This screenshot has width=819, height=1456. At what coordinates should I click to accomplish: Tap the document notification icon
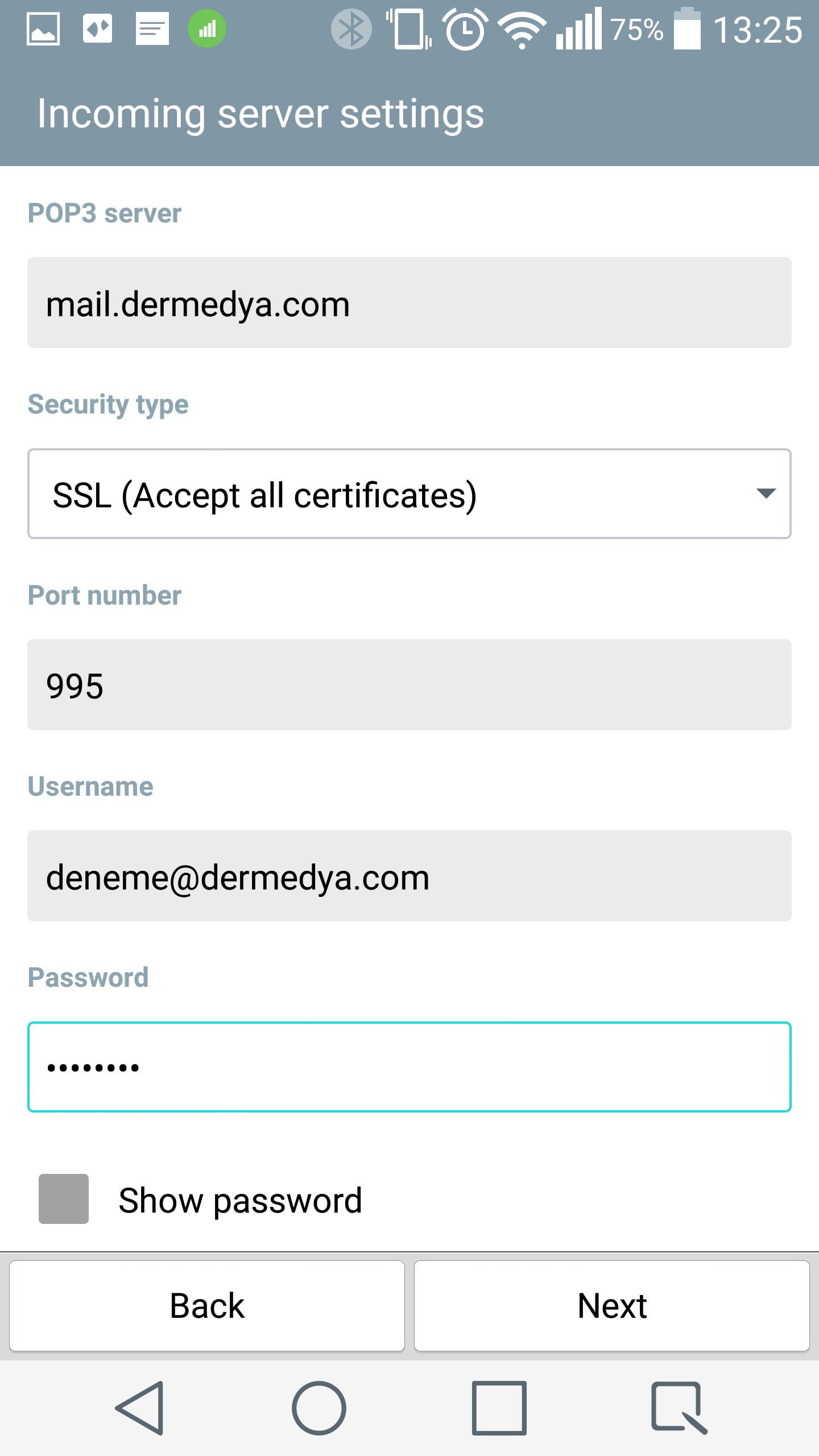(152, 29)
